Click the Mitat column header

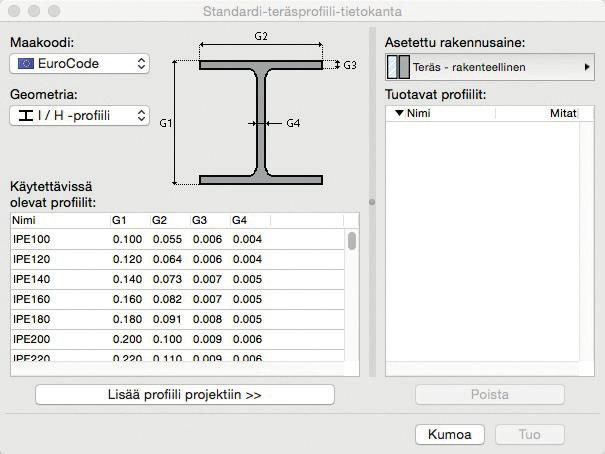pos(563,113)
